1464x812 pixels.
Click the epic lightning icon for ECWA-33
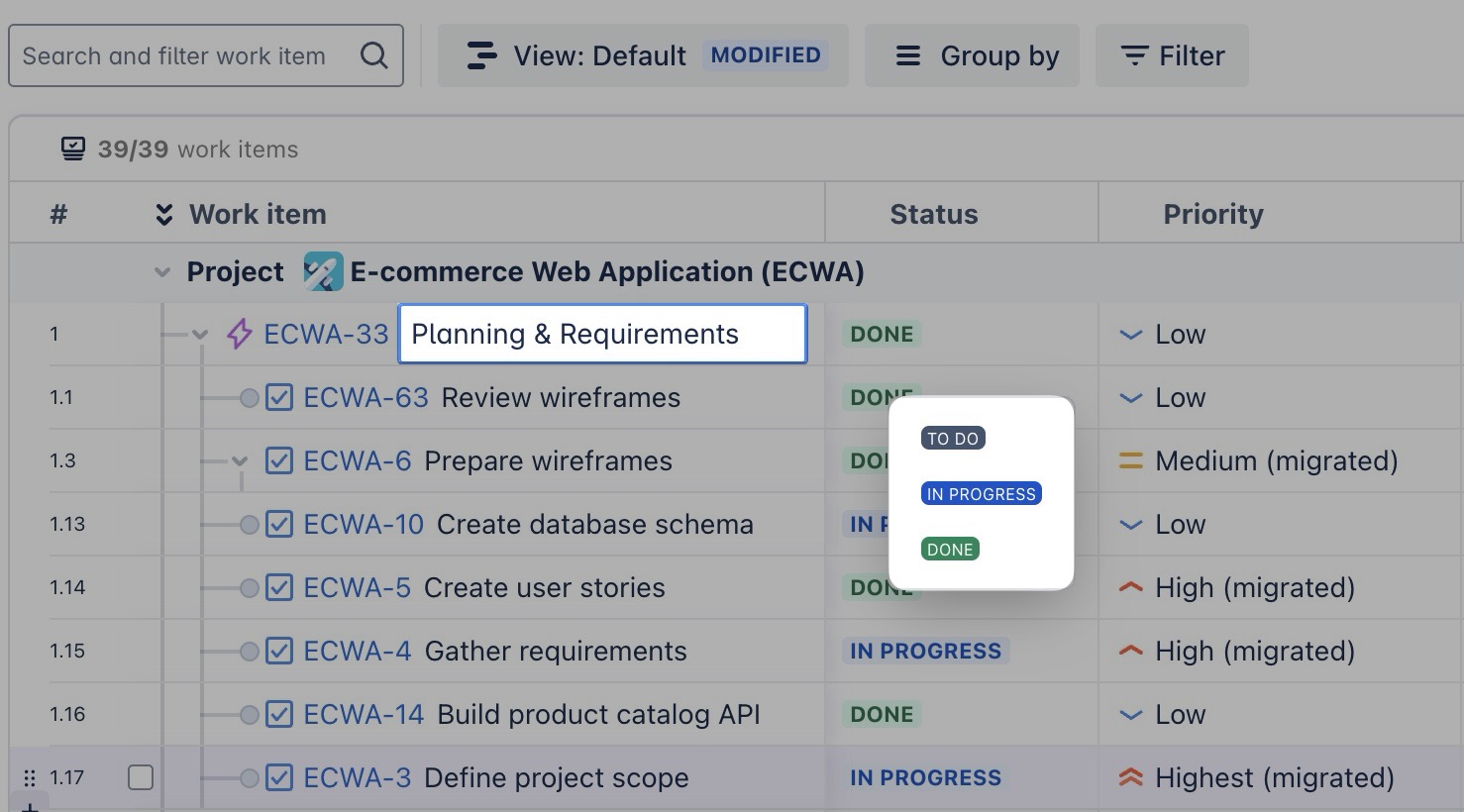239,334
